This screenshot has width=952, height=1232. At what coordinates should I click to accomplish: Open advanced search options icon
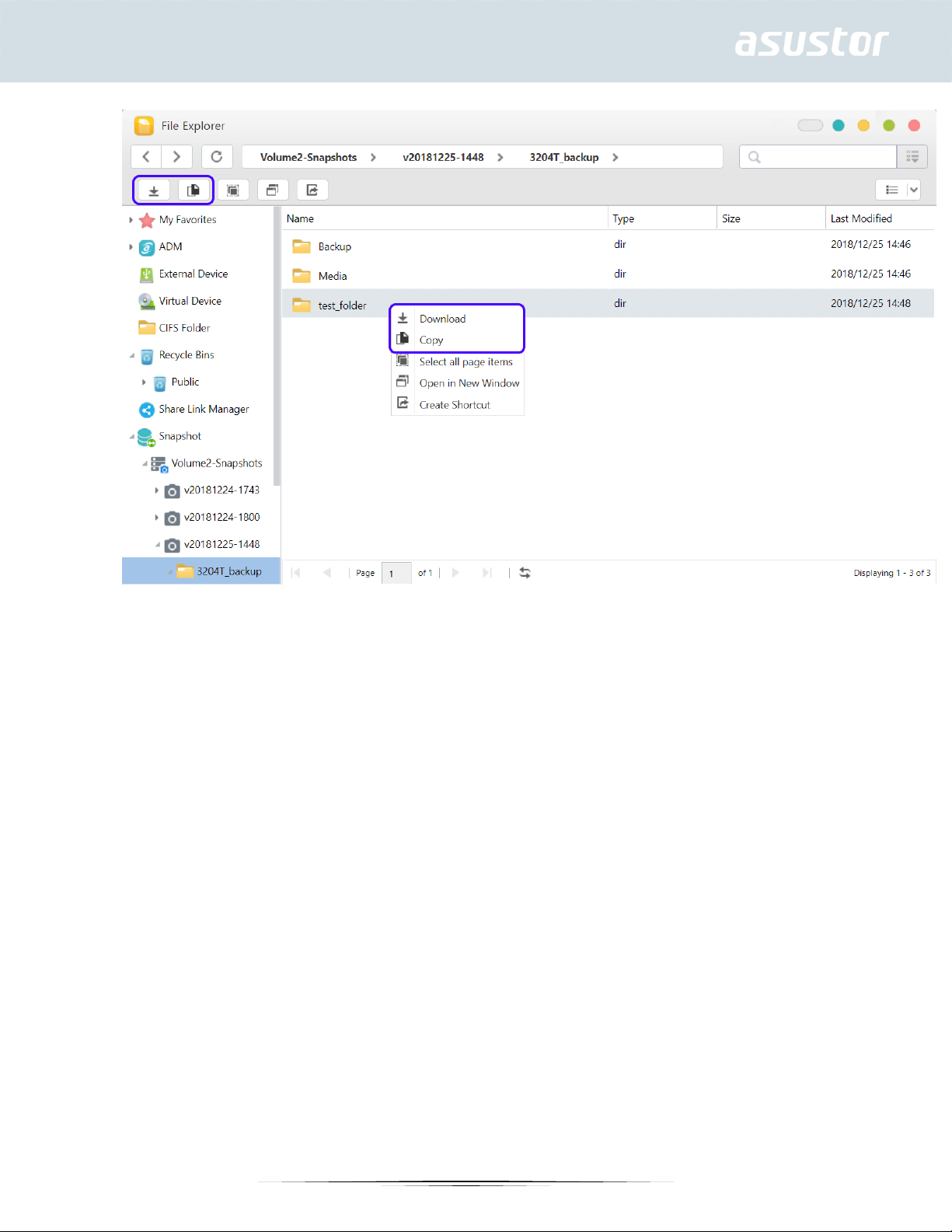[x=912, y=156]
